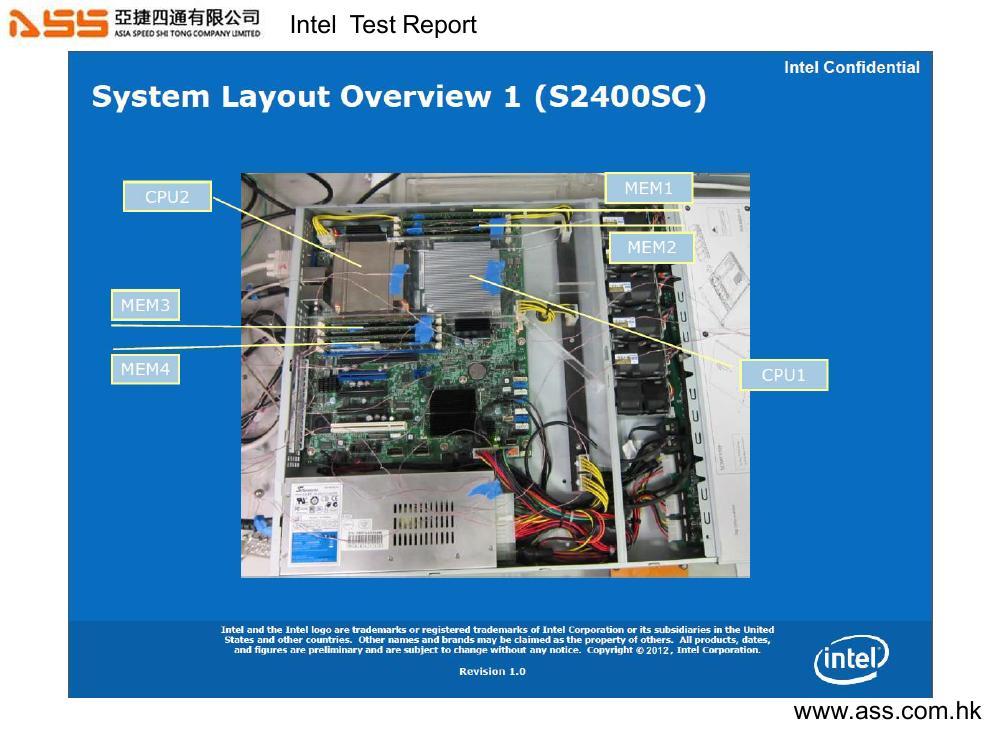
Task: Click the Intel Confidential notice
Action: 851,67
